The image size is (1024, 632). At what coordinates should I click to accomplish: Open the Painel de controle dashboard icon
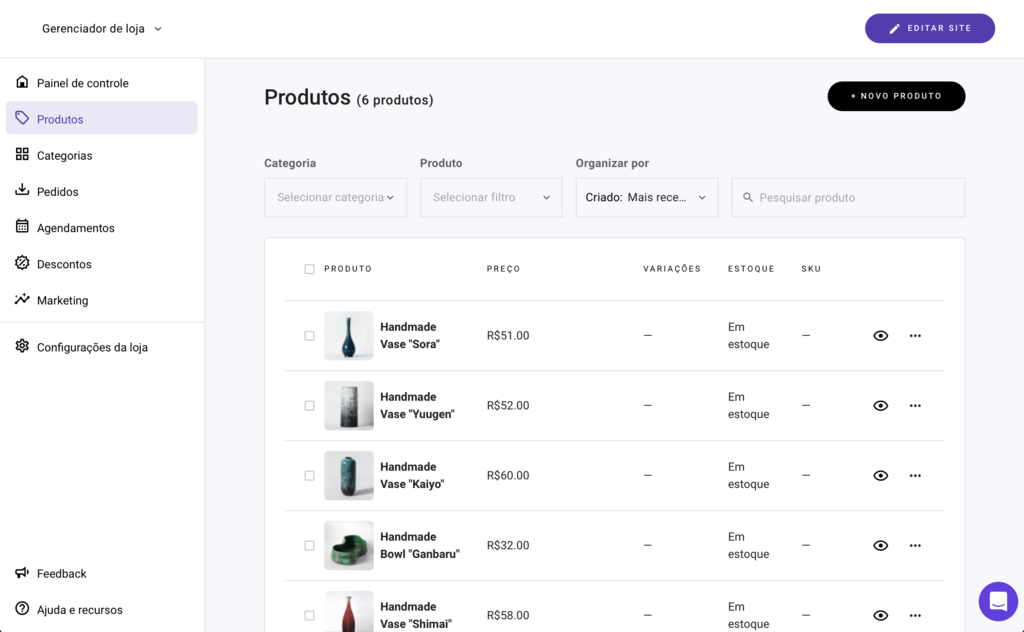click(x=21, y=83)
